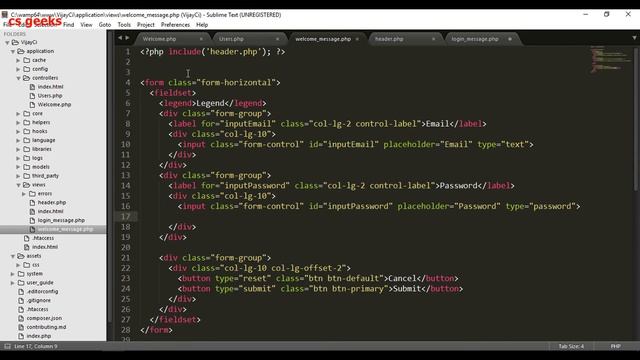Screen dimensions: 640x360
Task: Expand the css folder
Action: pos(18,265)
